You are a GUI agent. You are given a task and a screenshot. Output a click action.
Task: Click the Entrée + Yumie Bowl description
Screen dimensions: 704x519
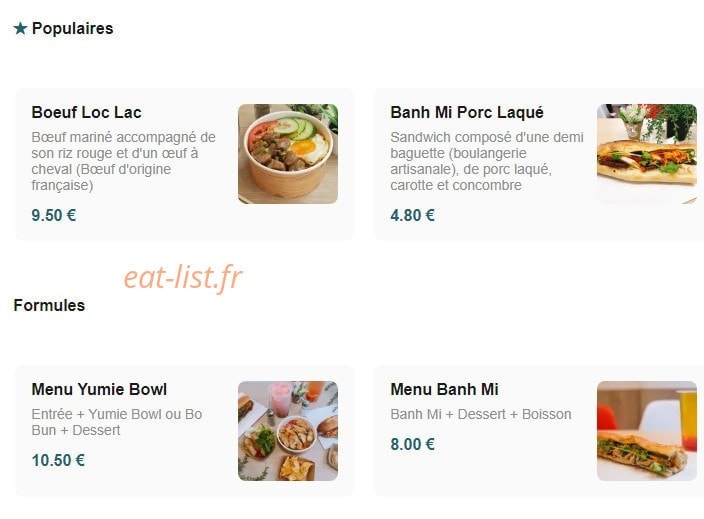point(117,422)
